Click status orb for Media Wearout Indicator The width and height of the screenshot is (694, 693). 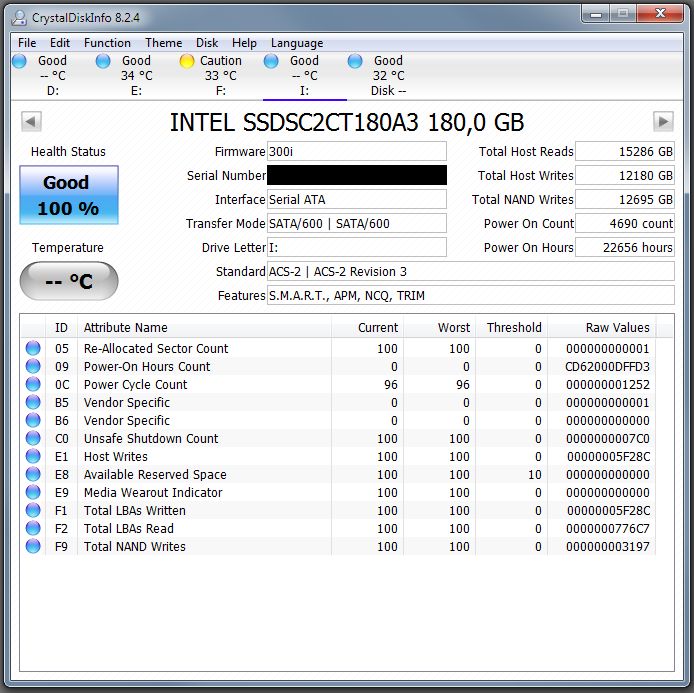coord(33,492)
